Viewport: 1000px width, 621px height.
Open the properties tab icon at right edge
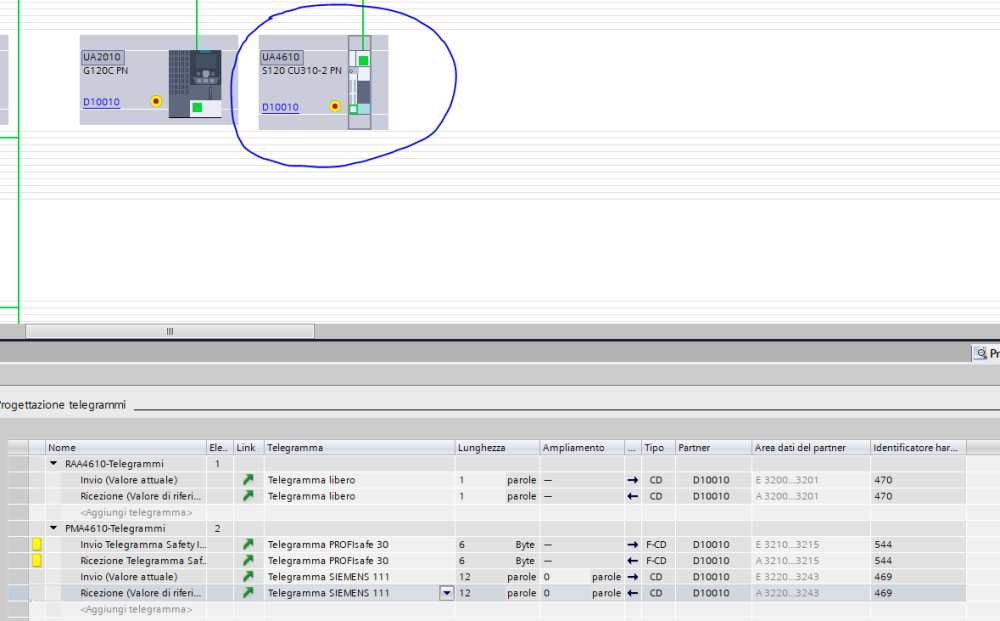click(981, 353)
